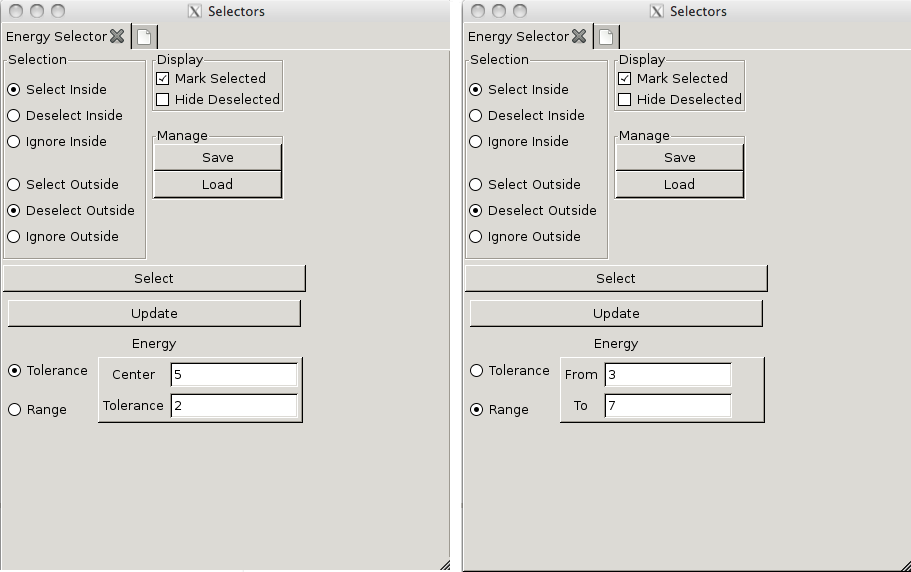Click the X11 icon in right title bar

[657, 11]
